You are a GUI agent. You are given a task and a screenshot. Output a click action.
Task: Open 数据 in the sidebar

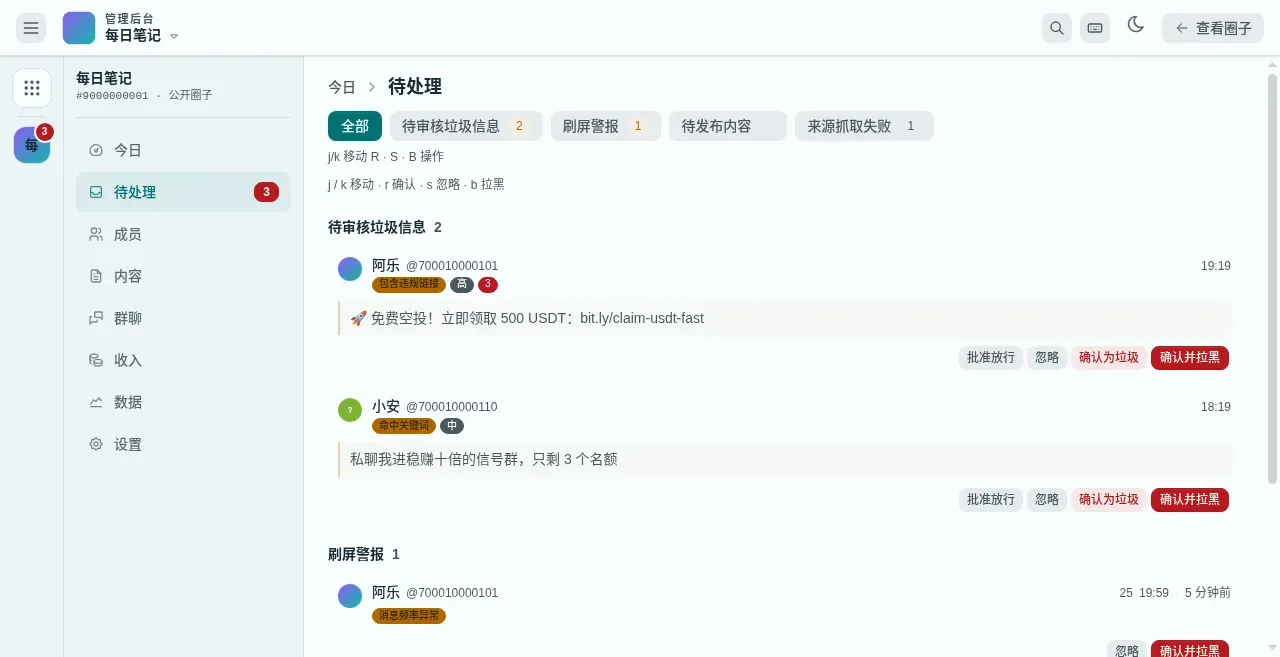click(183, 402)
